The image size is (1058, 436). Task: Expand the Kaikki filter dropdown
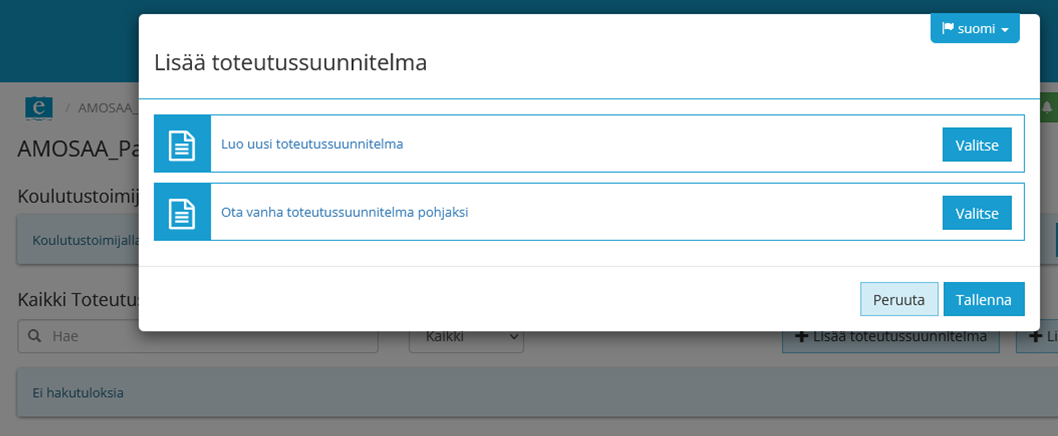[x=466, y=337]
